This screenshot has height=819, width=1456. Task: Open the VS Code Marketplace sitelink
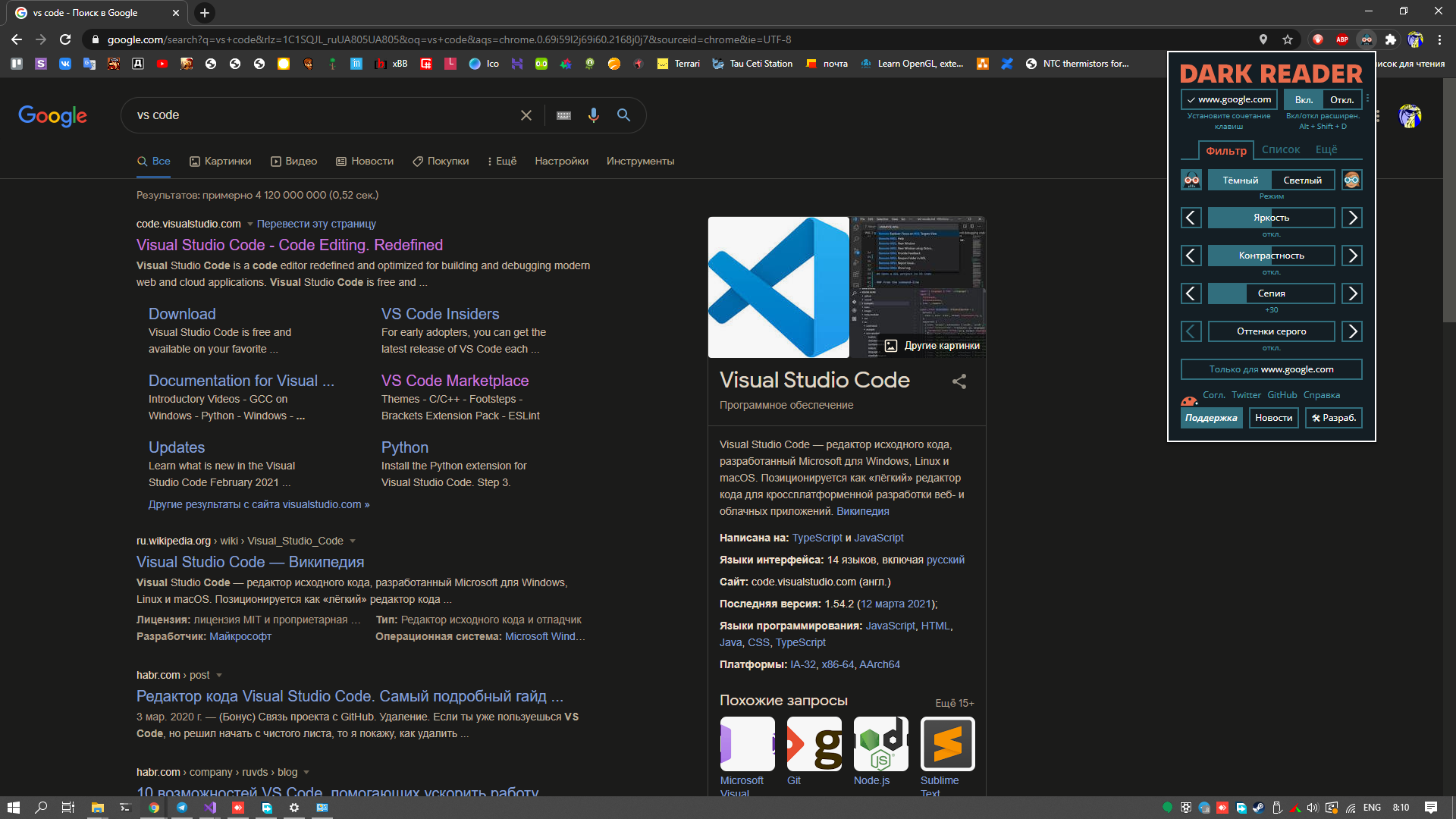point(455,381)
